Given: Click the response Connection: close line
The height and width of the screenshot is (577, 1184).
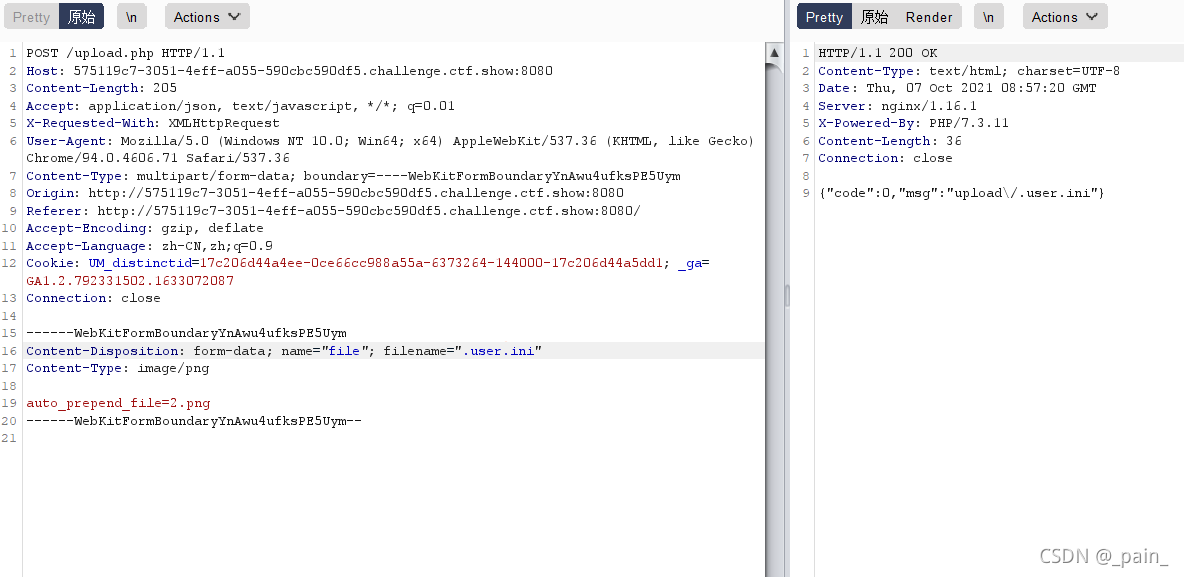Looking at the screenshot, I should coord(886,158).
